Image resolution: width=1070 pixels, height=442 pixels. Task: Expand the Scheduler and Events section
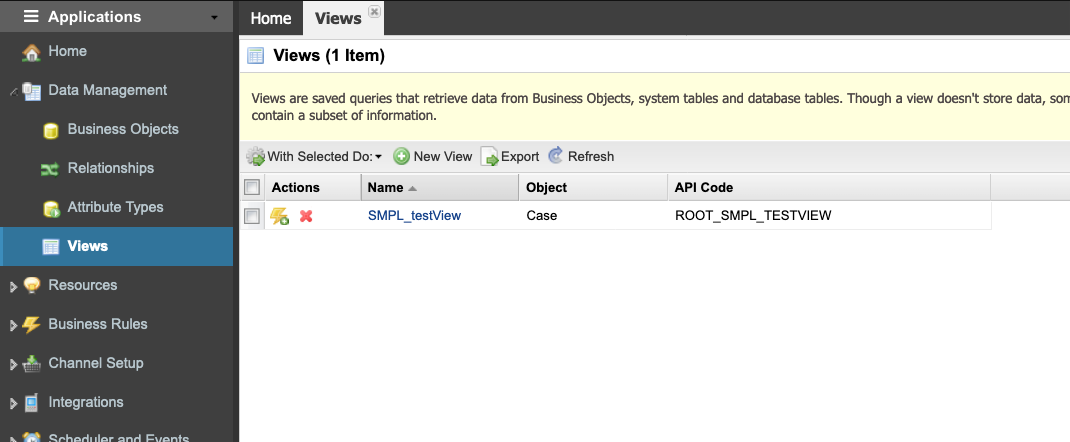(x=13, y=437)
